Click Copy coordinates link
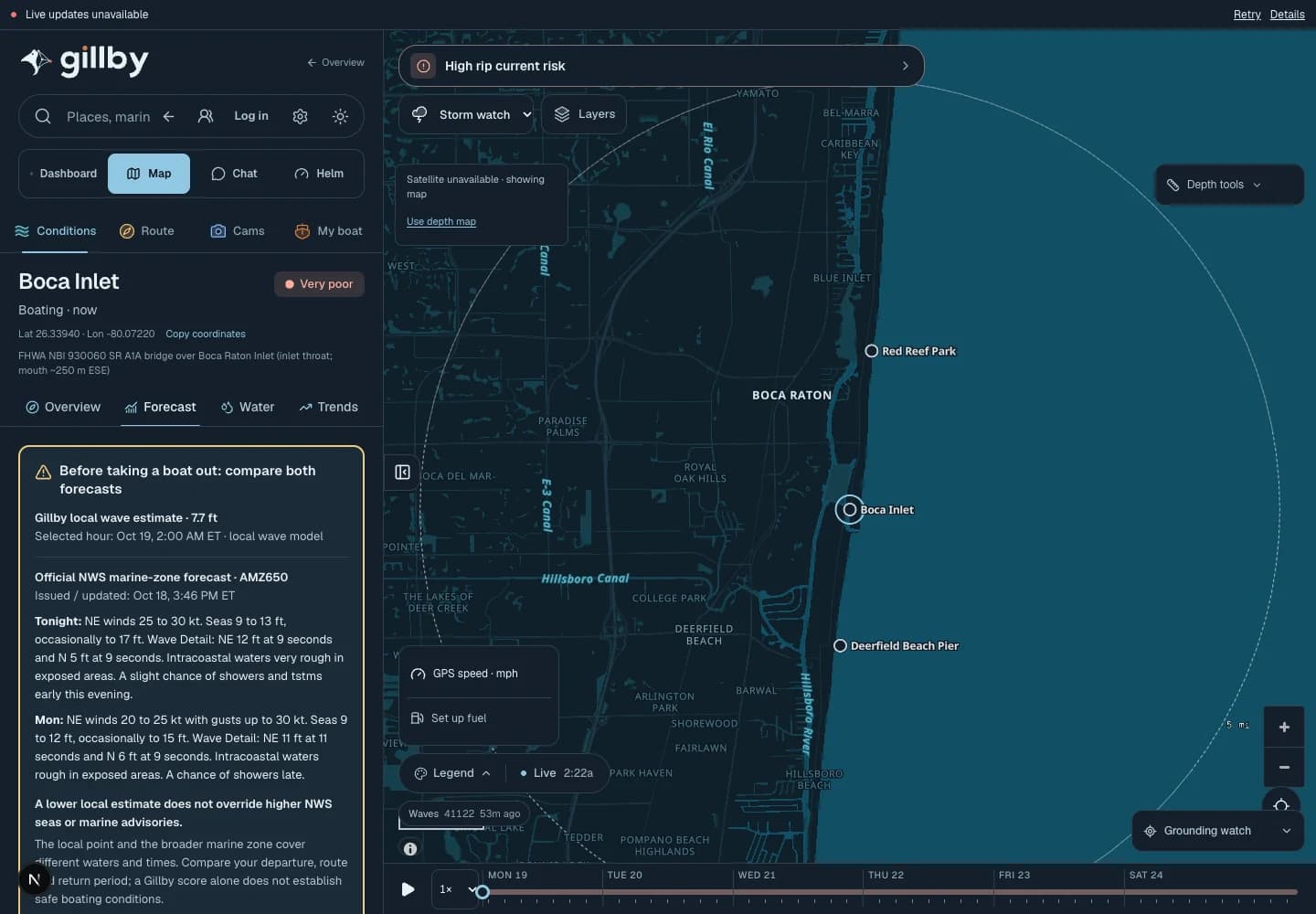The width and height of the screenshot is (1316, 914). [x=206, y=334]
